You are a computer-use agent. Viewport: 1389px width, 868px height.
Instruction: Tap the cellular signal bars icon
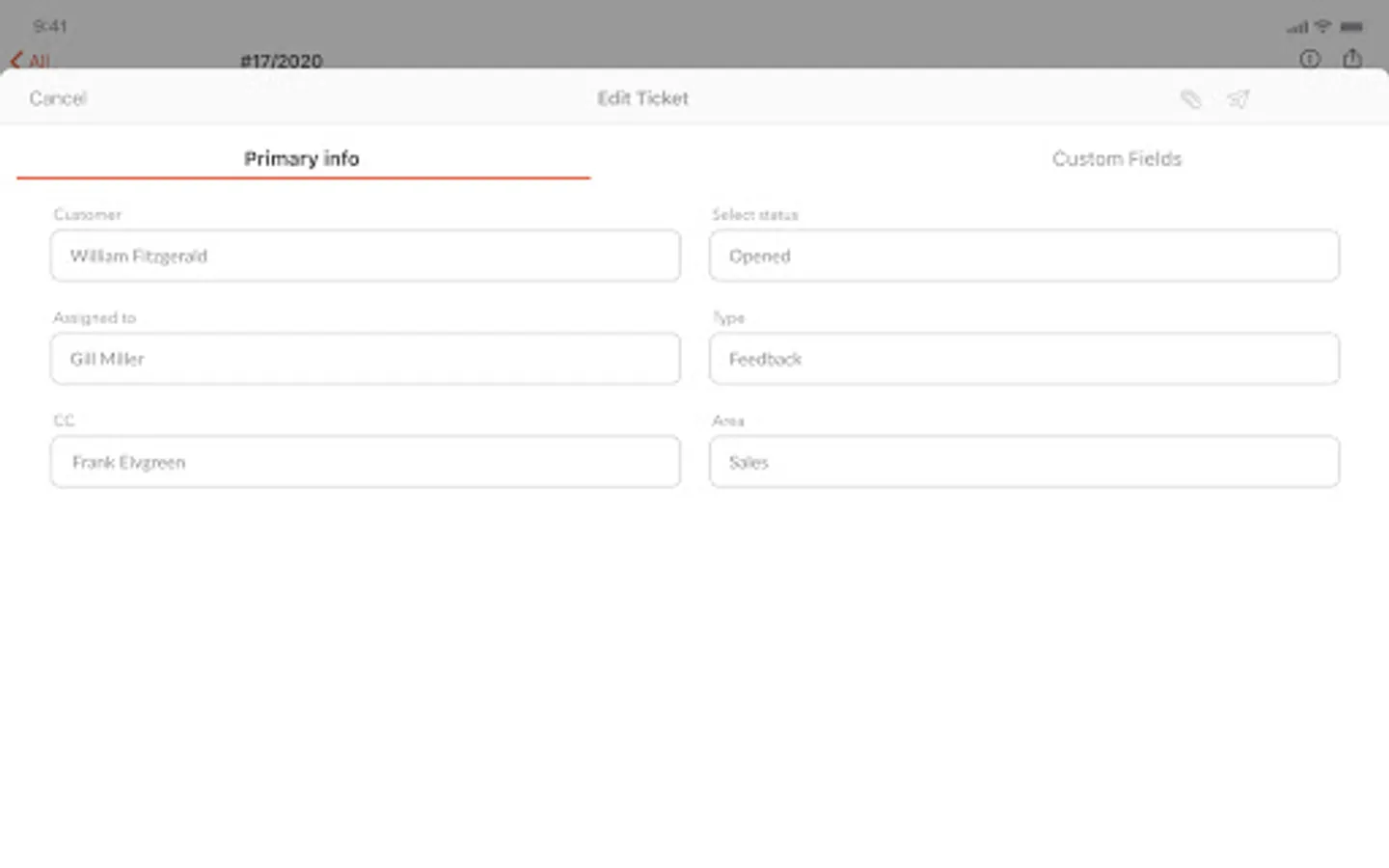(1298, 27)
